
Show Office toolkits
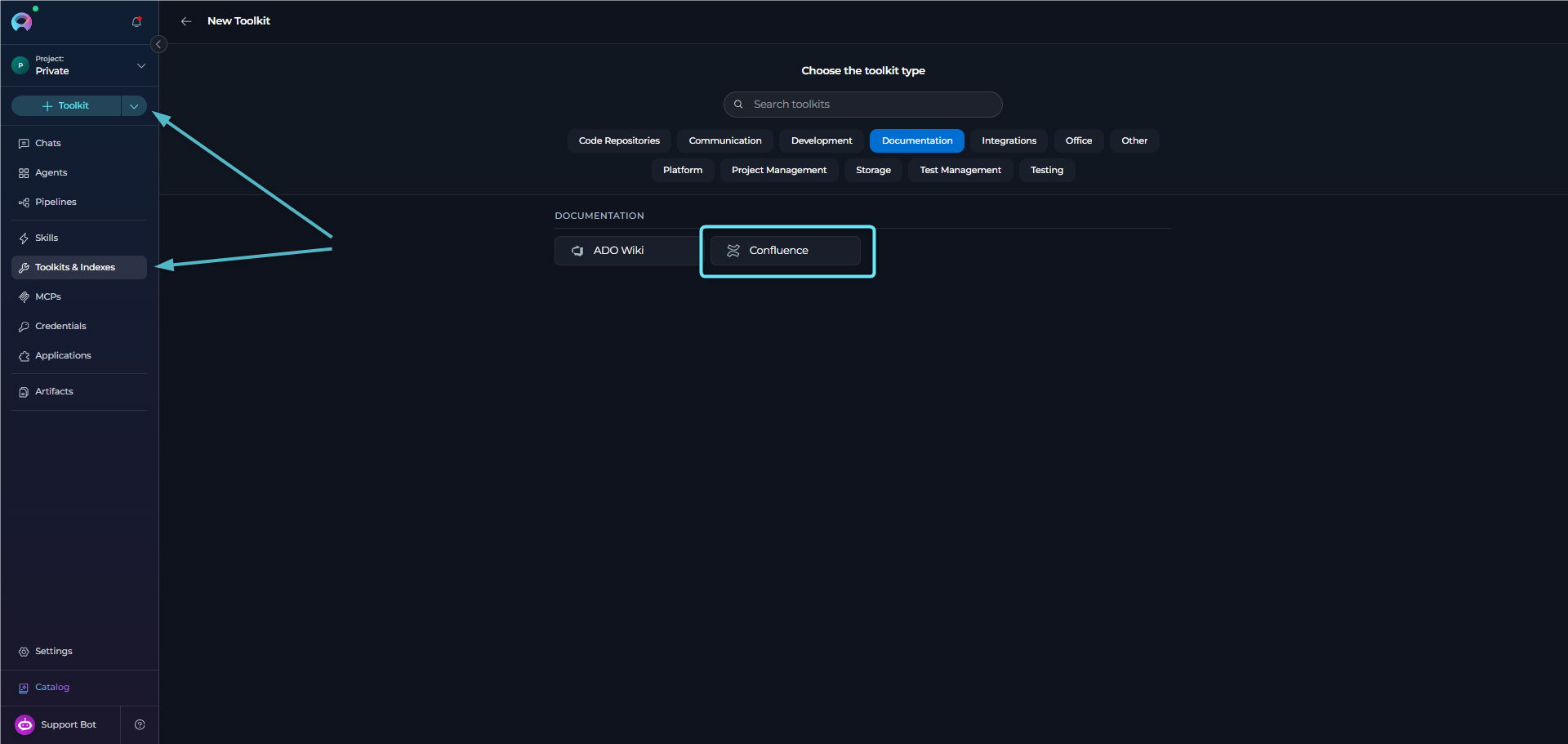coord(1079,140)
